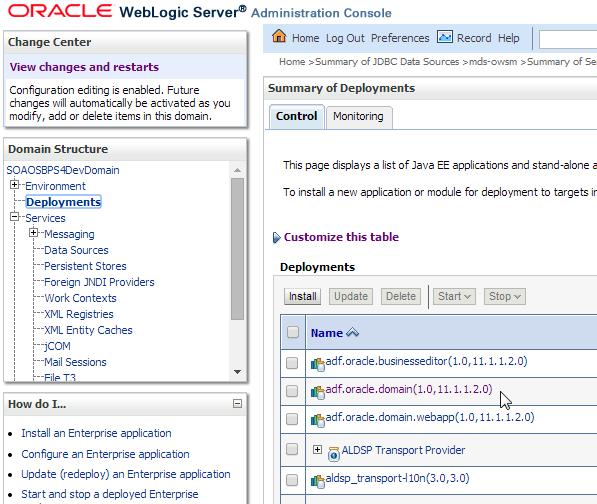
Task: Open the Start dropdown button
Action: tap(454, 296)
